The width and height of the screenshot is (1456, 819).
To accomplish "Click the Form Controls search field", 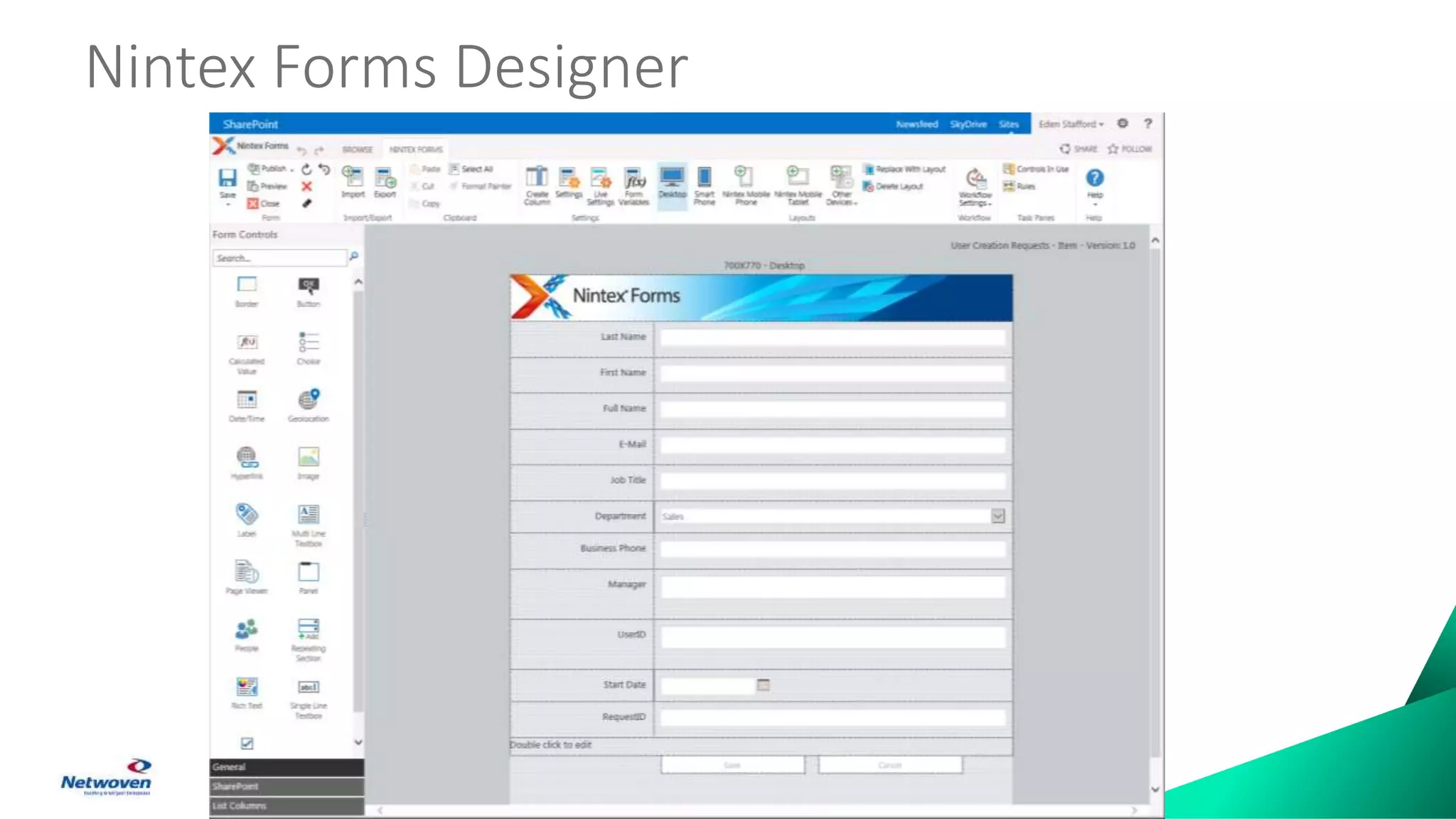I will pos(279,257).
